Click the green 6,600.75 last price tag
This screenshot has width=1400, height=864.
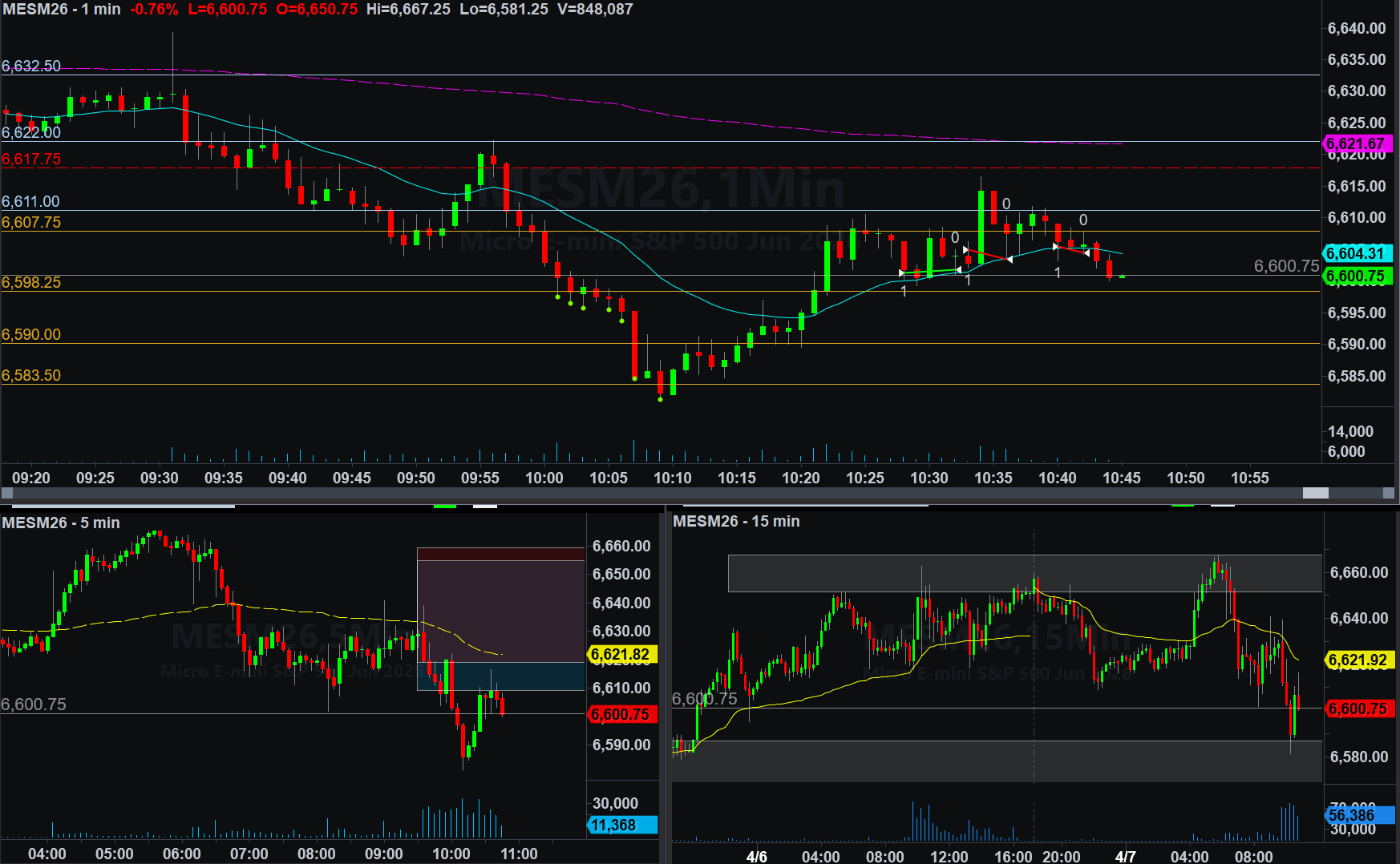1357,277
